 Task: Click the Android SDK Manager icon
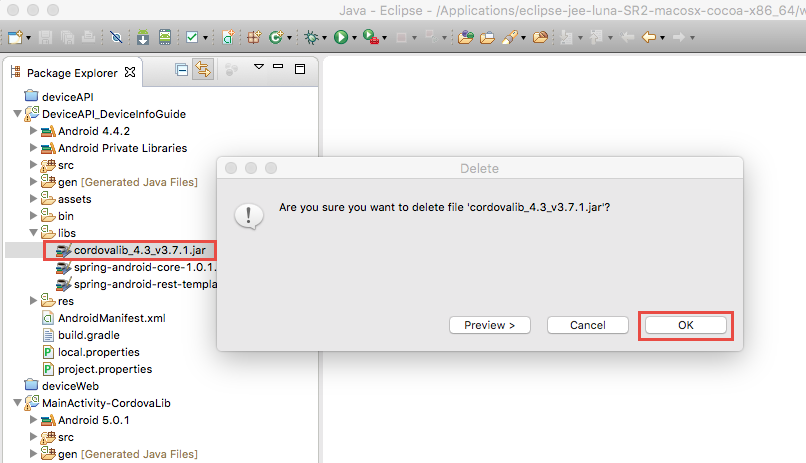click(x=143, y=38)
